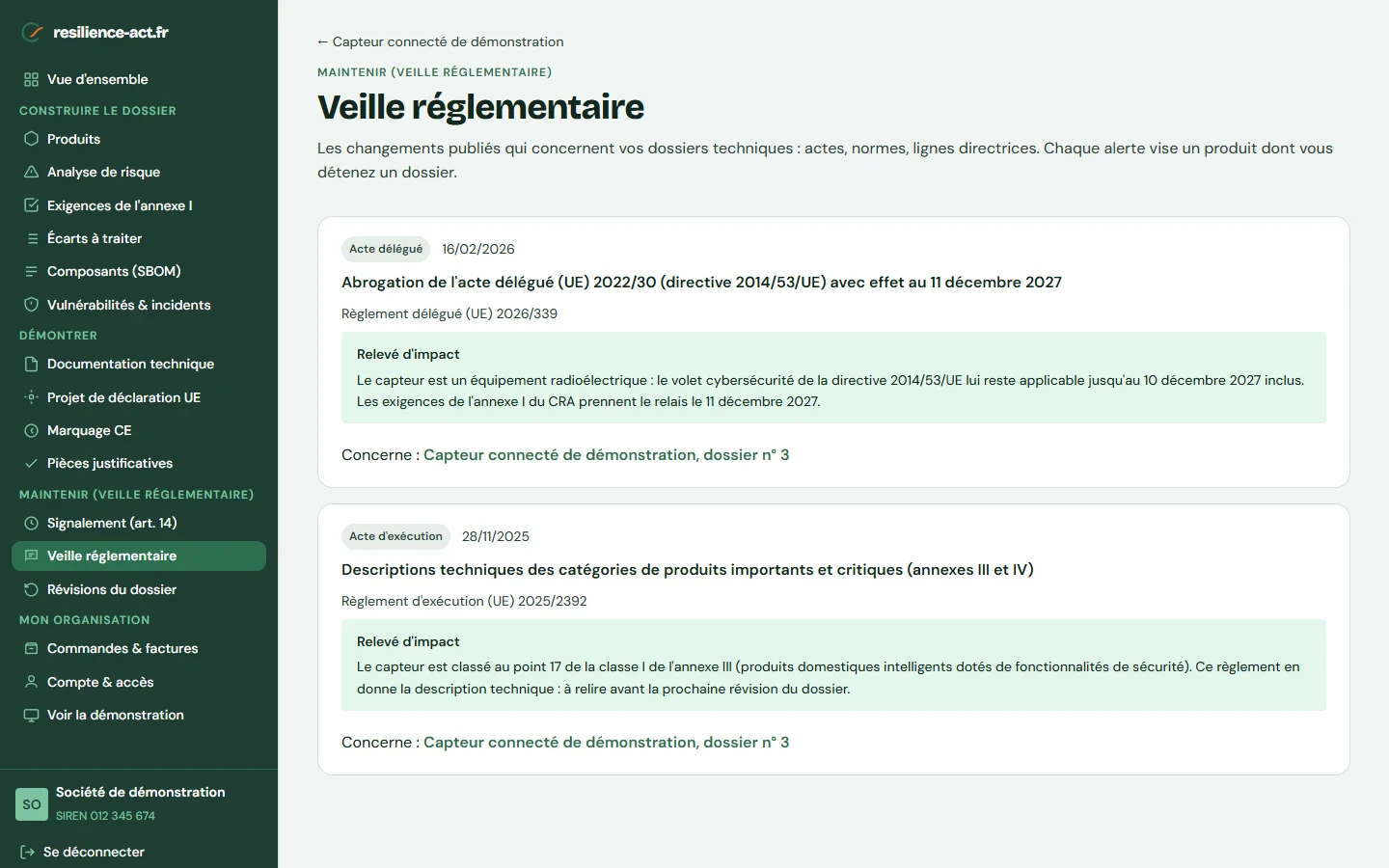Image resolution: width=1389 pixels, height=868 pixels.
Task: Open the Écarts à traiter list icon
Action: [x=31, y=238]
